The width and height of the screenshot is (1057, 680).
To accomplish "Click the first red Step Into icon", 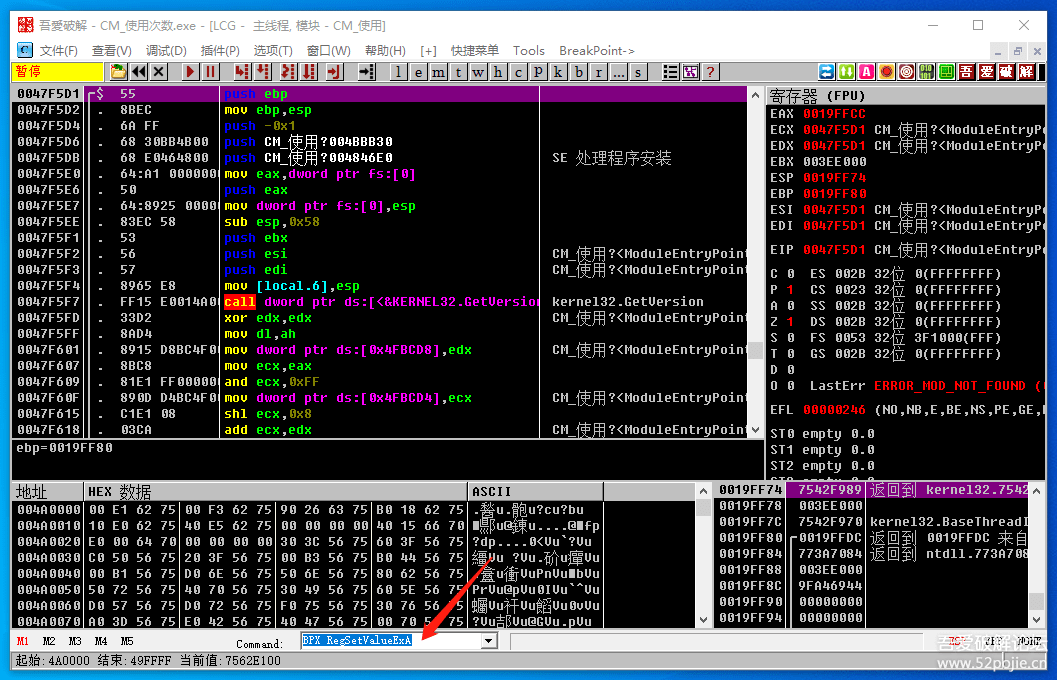I will click(x=241, y=72).
